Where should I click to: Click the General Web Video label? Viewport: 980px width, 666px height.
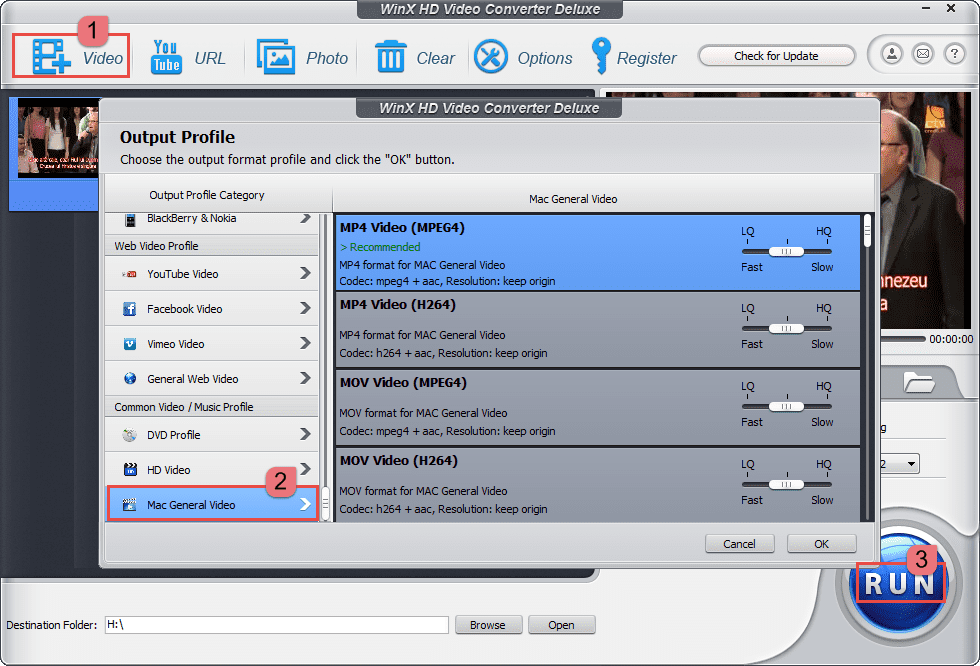click(x=192, y=379)
